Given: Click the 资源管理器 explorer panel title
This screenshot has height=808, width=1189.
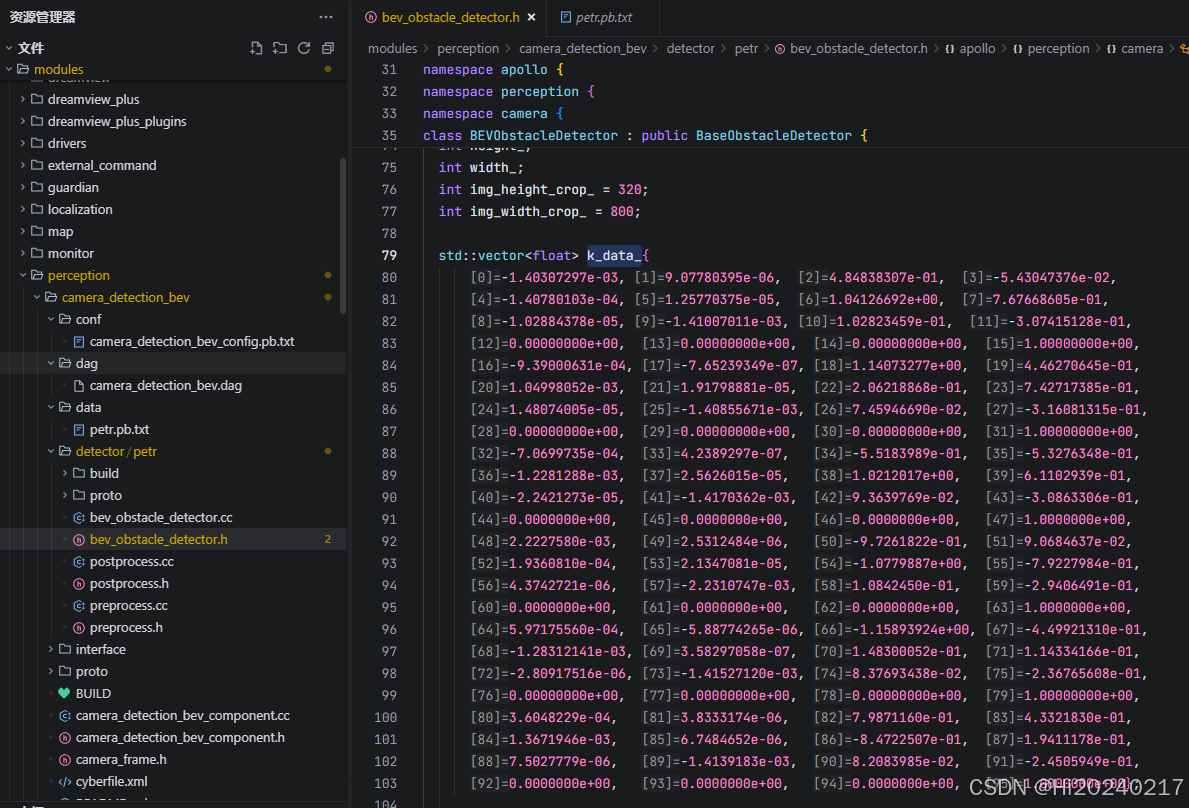Looking at the screenshot, I should (x=42, y=17).
